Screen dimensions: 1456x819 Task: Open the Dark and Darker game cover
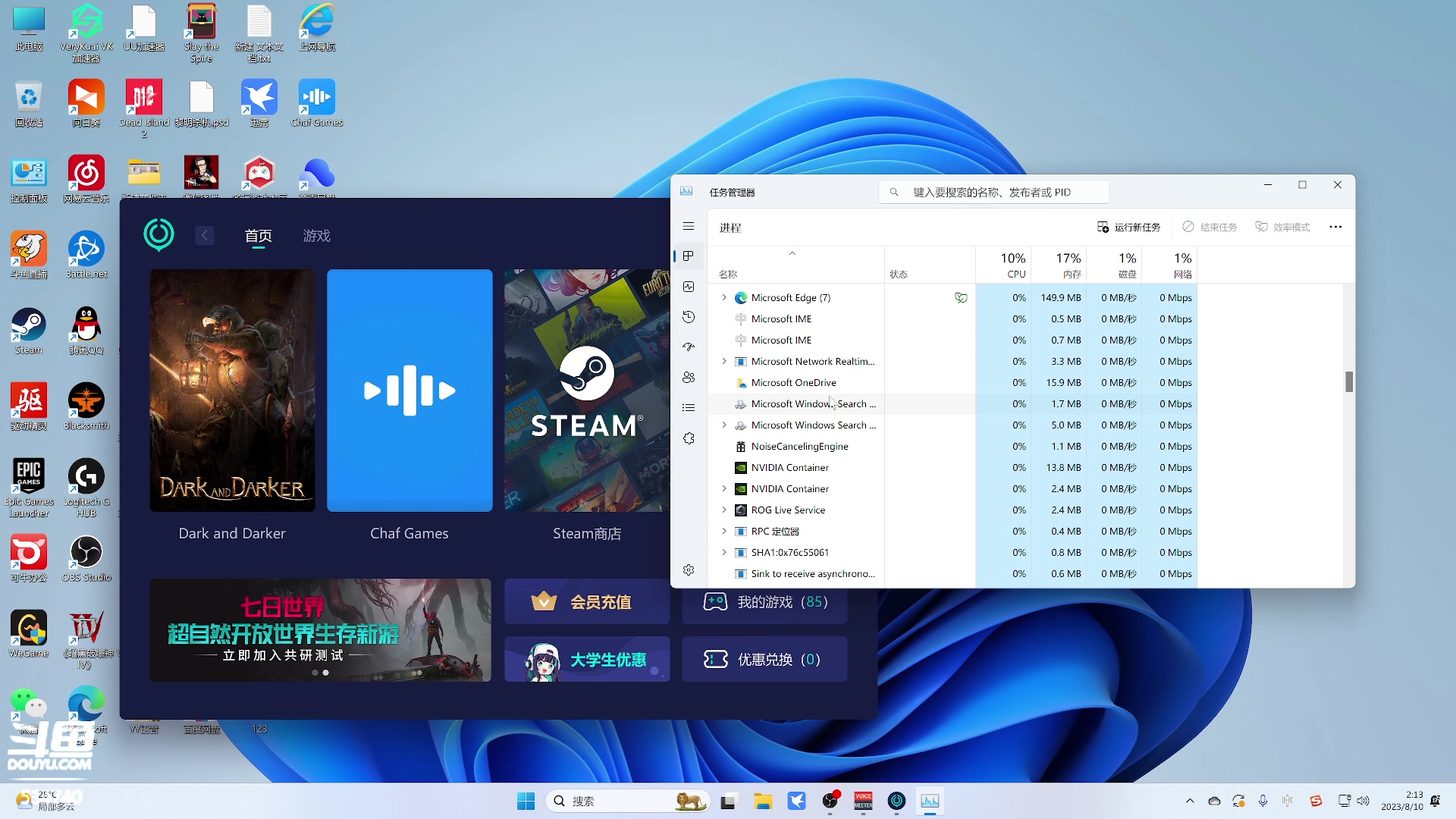232,391
